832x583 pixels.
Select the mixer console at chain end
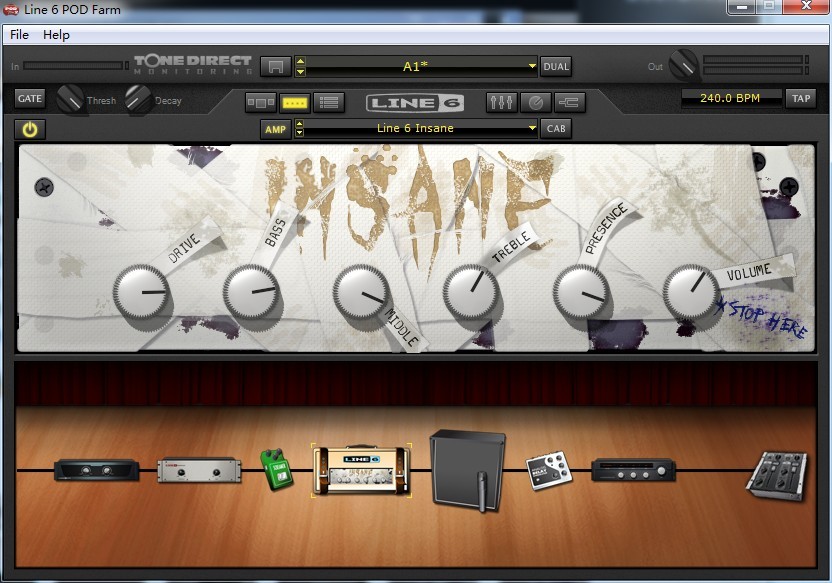click(777, 476)
